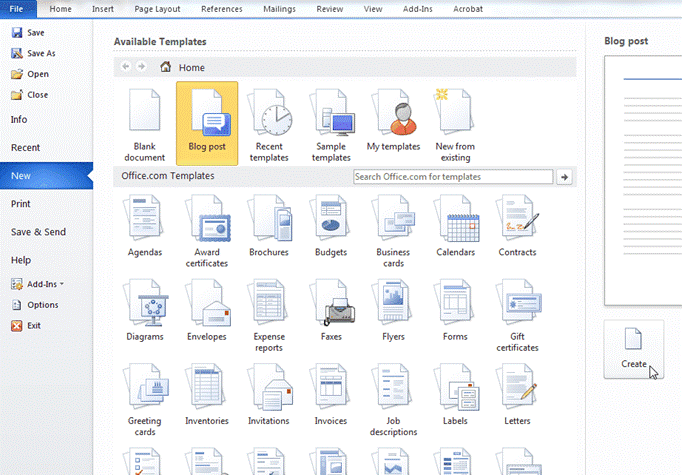
Task: Open the Gift certificates category
Action: (x=518, y=315)
